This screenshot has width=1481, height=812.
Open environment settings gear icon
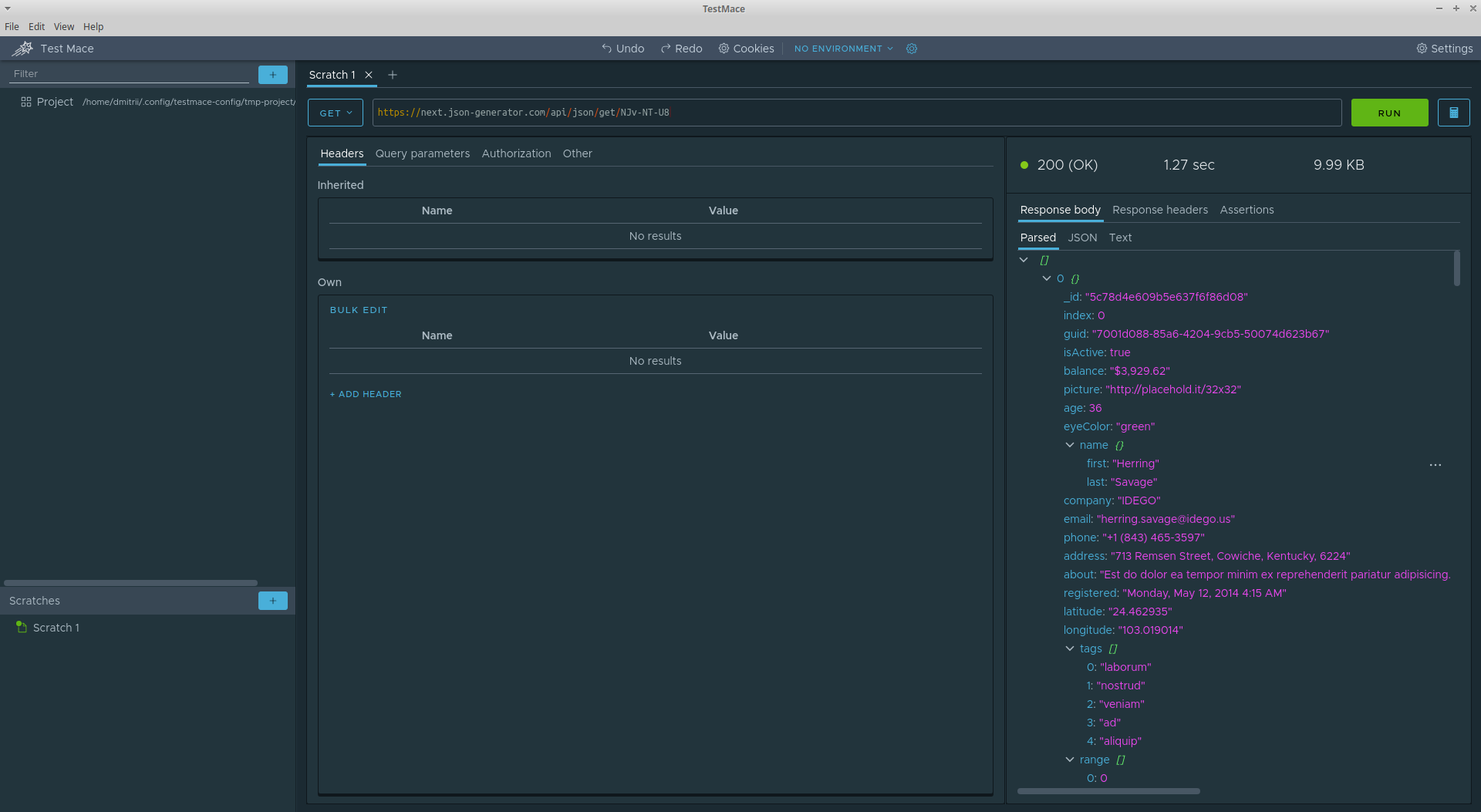pos(911,49)
